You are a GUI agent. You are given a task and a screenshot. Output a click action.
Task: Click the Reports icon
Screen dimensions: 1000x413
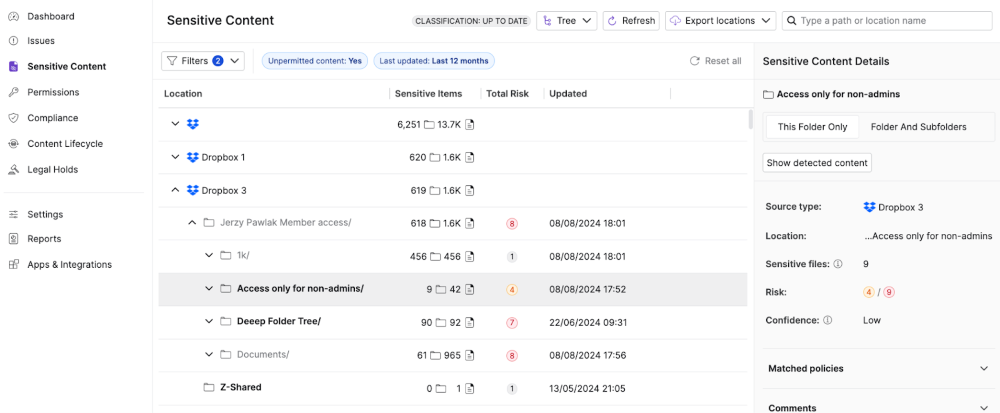13,239
